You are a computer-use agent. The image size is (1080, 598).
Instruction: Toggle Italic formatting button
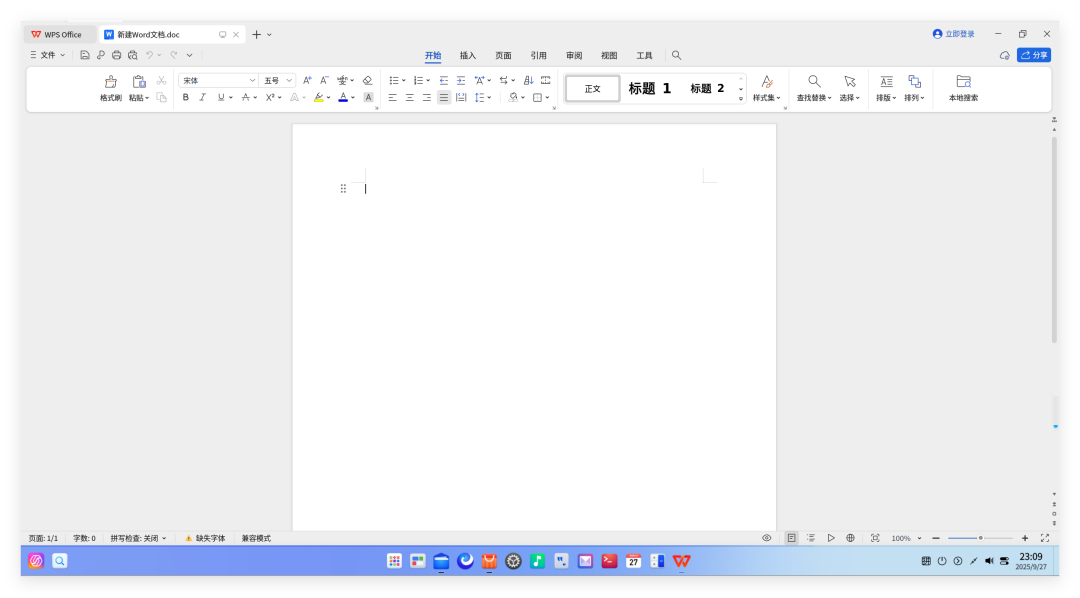point(202,97)
